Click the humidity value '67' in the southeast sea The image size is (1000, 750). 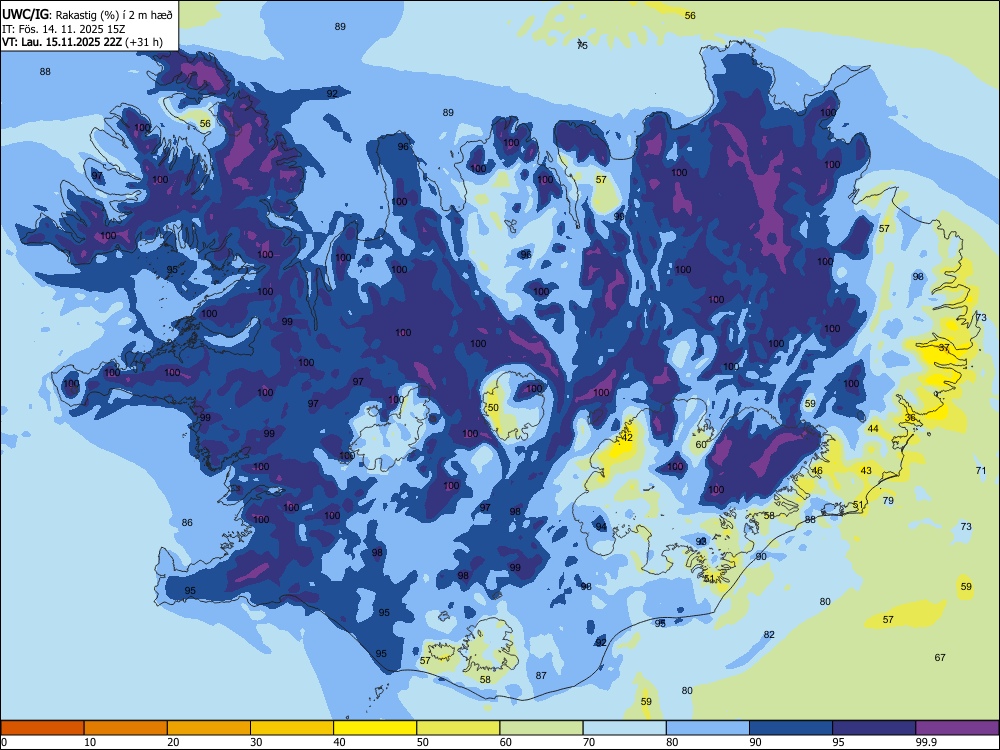pos(940,658)
